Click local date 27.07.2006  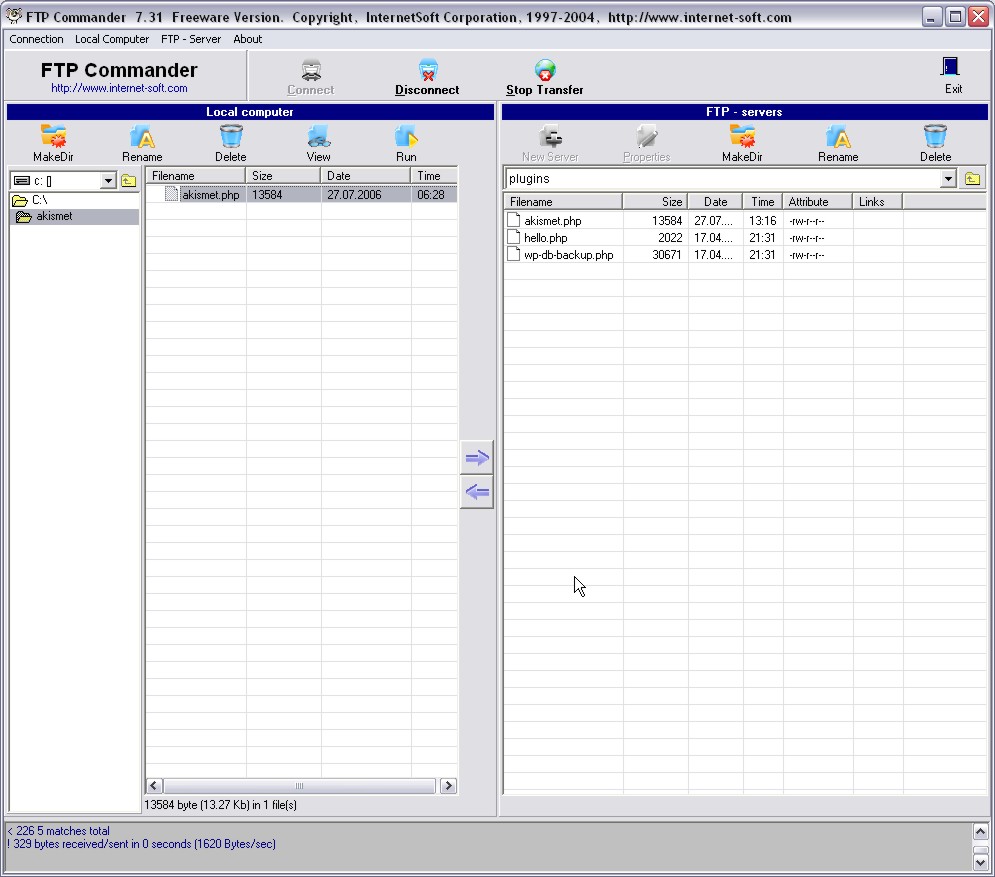click(x=354, y=195)
